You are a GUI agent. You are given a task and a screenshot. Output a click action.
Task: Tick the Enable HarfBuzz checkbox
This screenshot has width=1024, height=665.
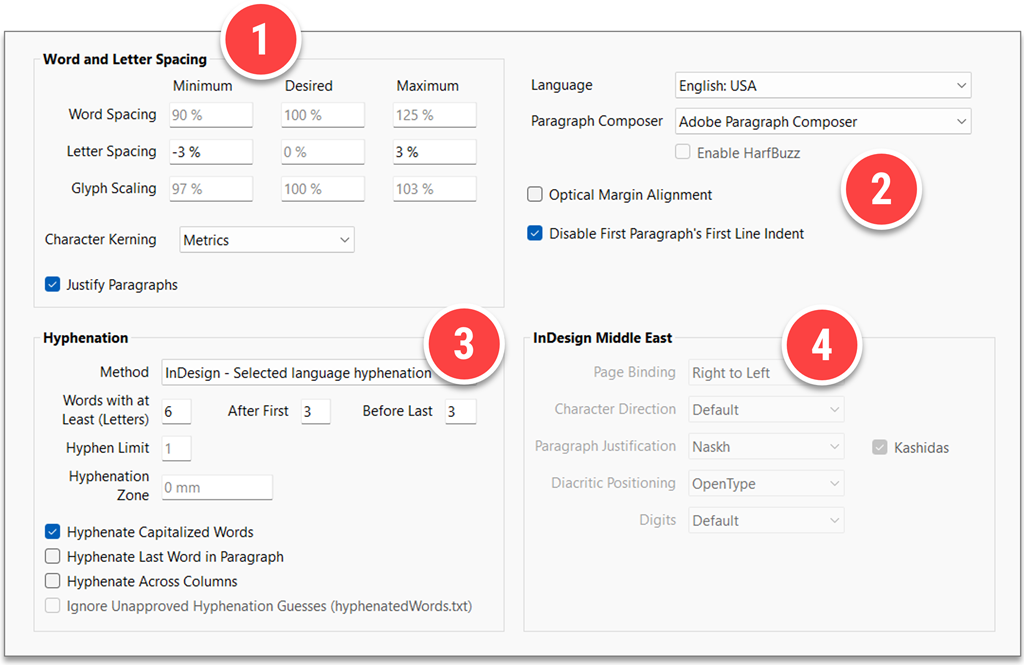click(682, 152)
